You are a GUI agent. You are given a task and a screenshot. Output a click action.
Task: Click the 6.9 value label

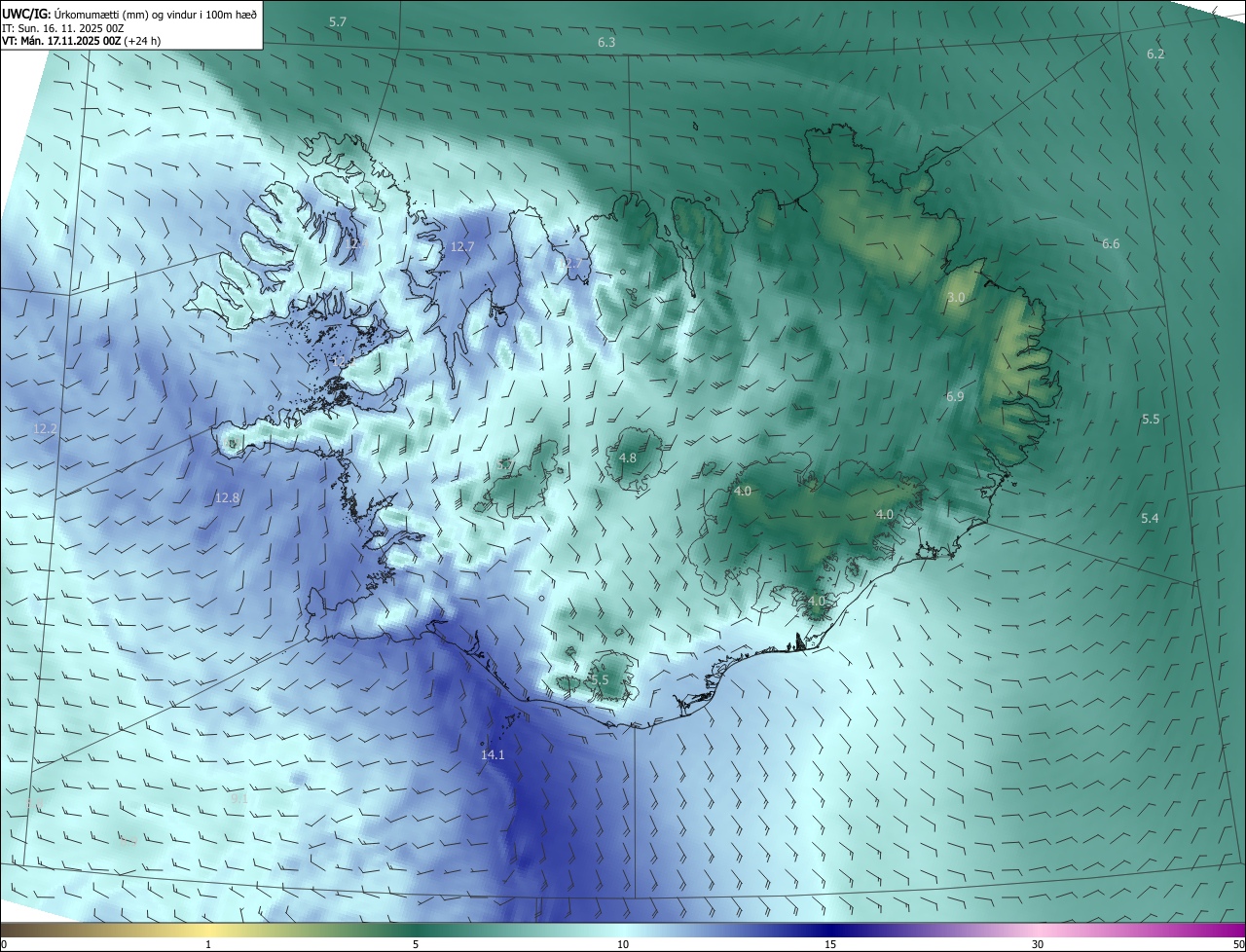955,396
